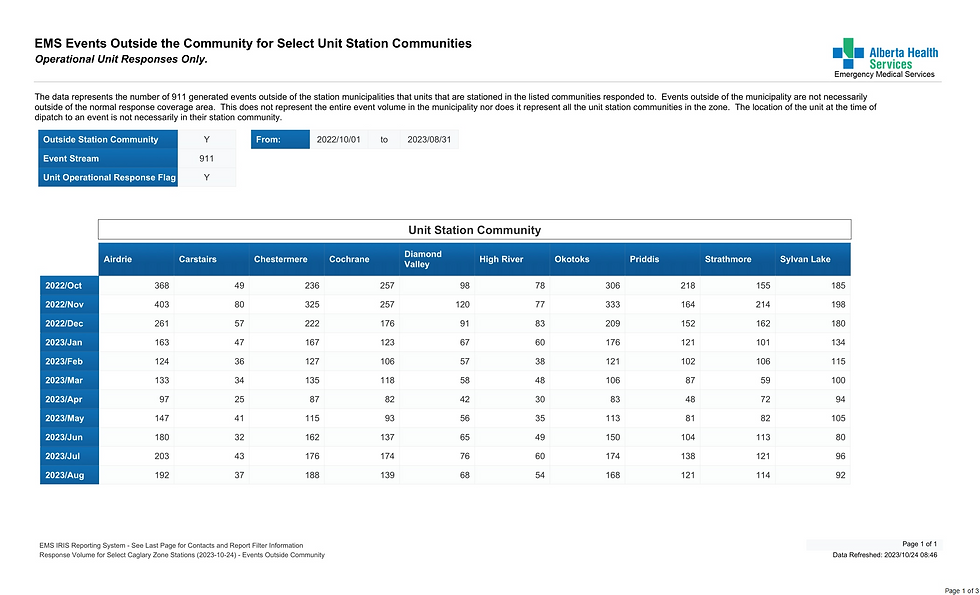Click the end date 2023/08/31 field
Viewport: 980px width, 595px height.
[428, 140]
